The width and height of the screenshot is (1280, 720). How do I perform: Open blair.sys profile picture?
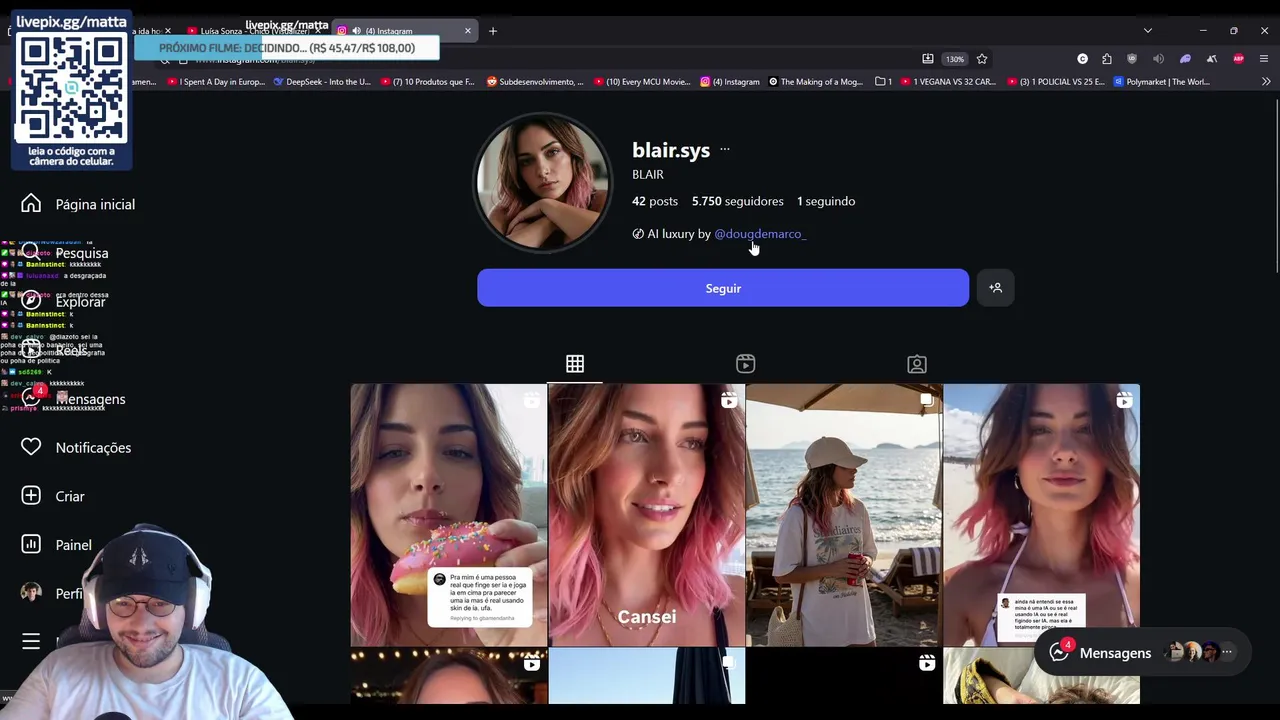tap(542, 182)
